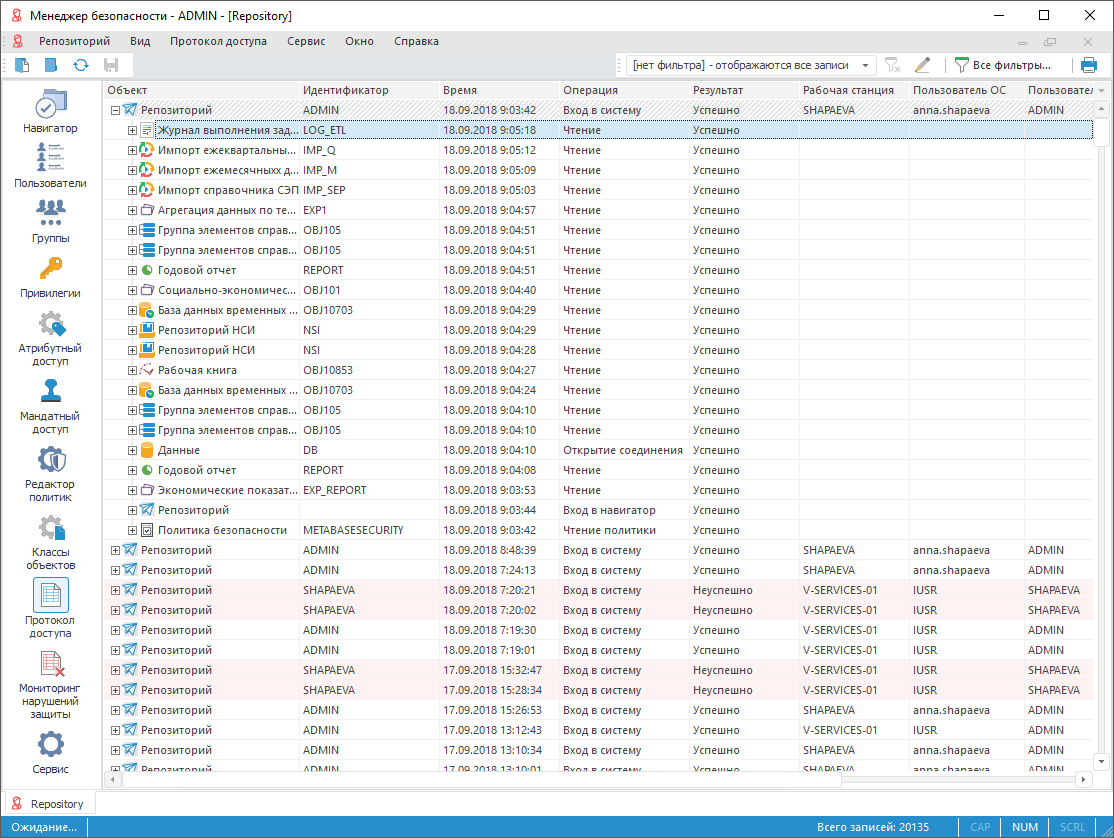Open Object classes (Классы объектов)

pos(50,542)
